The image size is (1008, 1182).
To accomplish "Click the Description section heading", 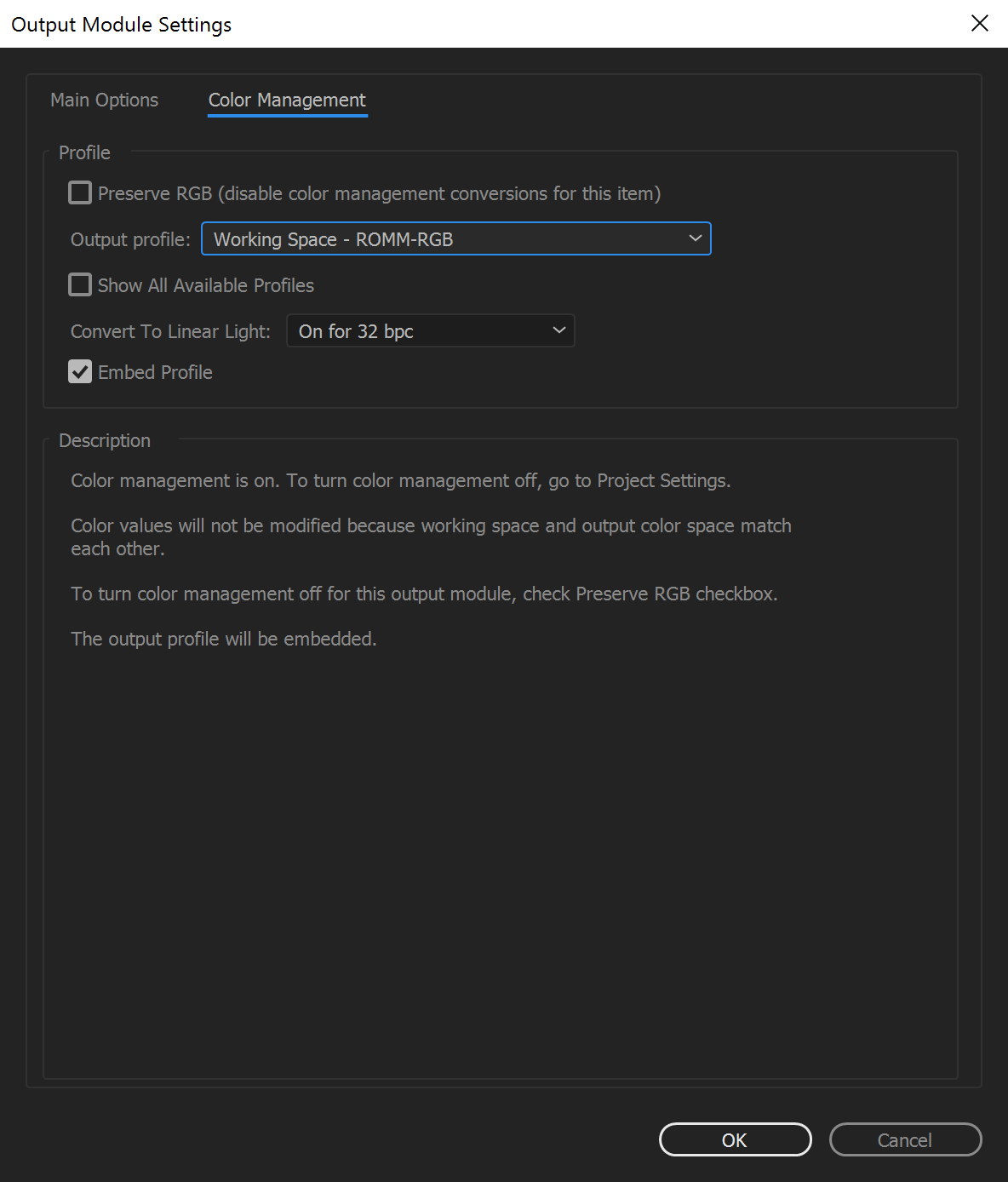I will point(104,440).
